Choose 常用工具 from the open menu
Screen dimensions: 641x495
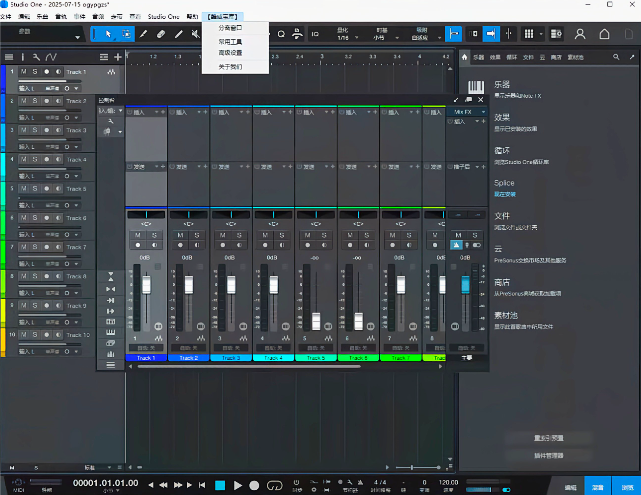229,41
